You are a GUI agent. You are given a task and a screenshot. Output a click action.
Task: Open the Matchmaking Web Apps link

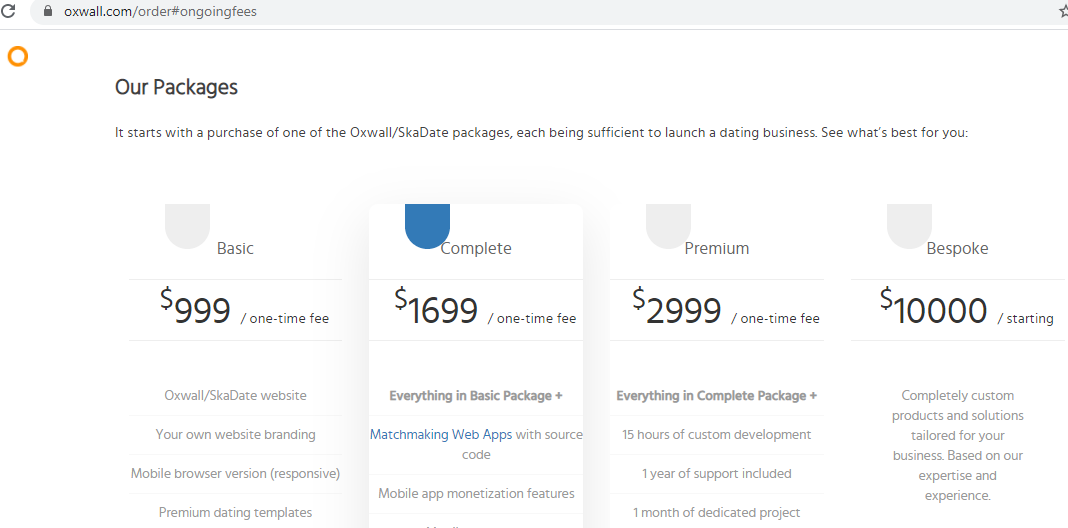coord(441,435)
